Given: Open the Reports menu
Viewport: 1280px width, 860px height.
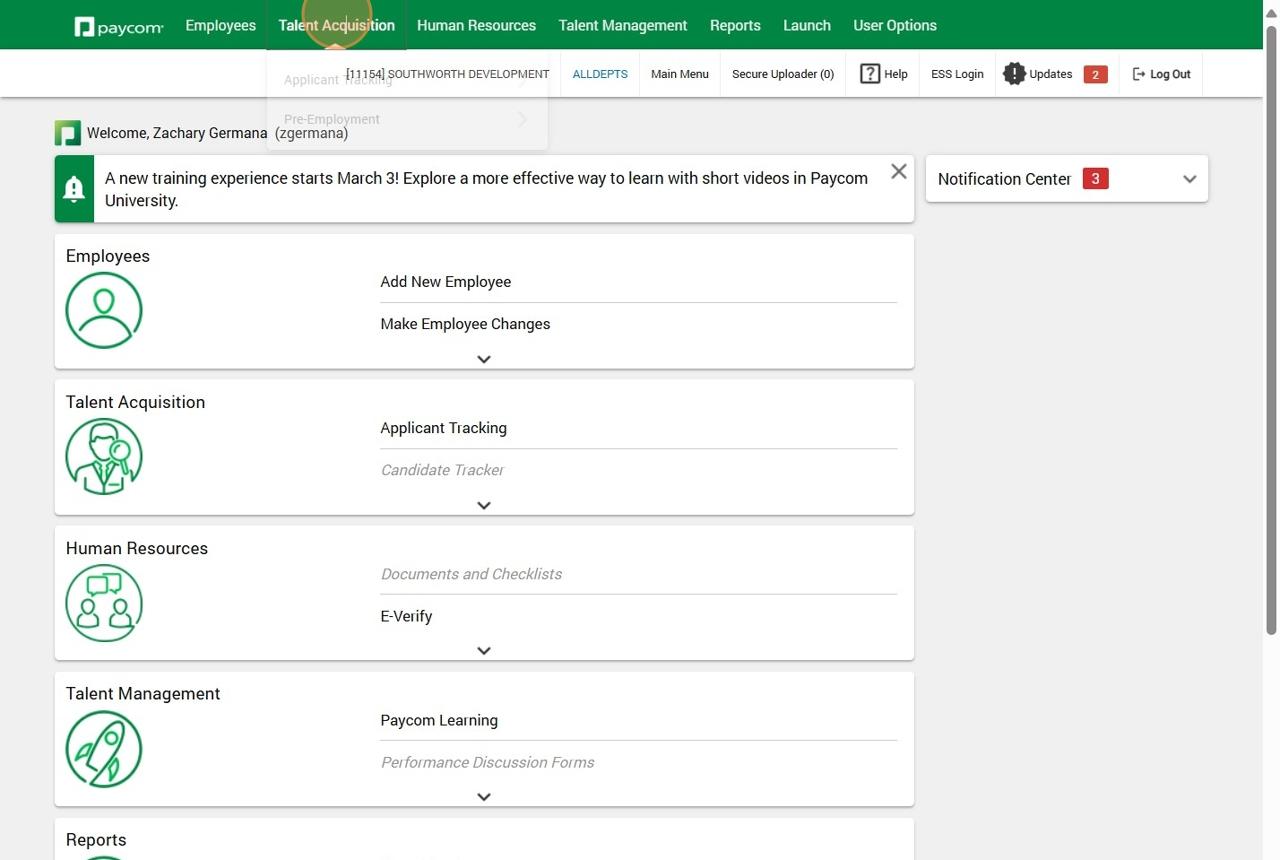Looking at the screenshot, I should (735, 25).
